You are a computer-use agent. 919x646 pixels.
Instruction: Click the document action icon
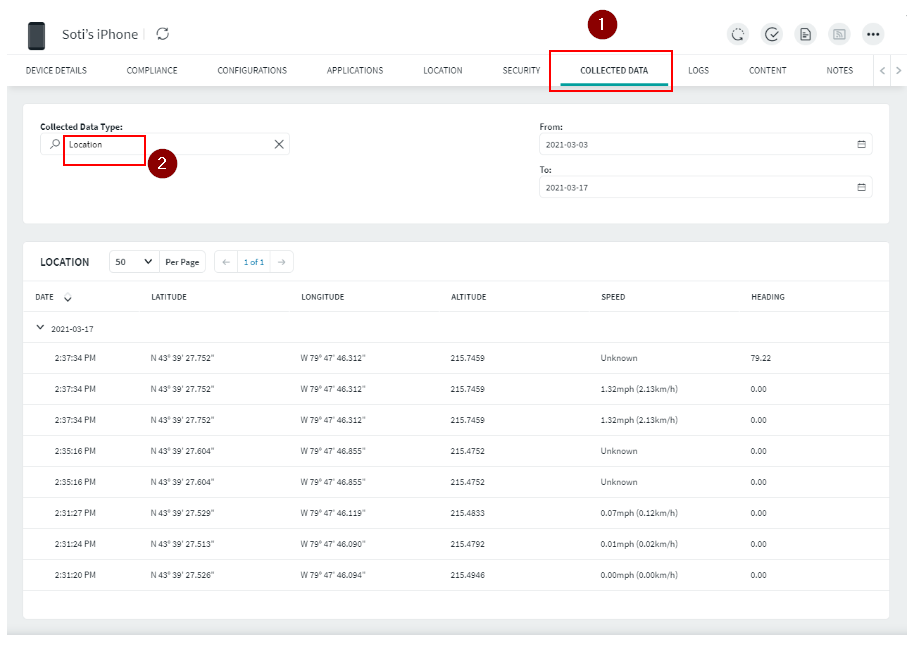click(806, 34)
